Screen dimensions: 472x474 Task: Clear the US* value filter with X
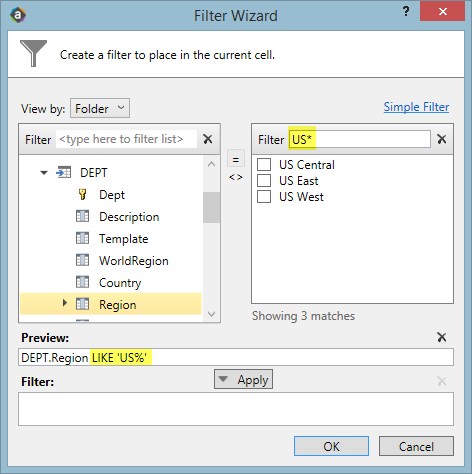[442, 139]
